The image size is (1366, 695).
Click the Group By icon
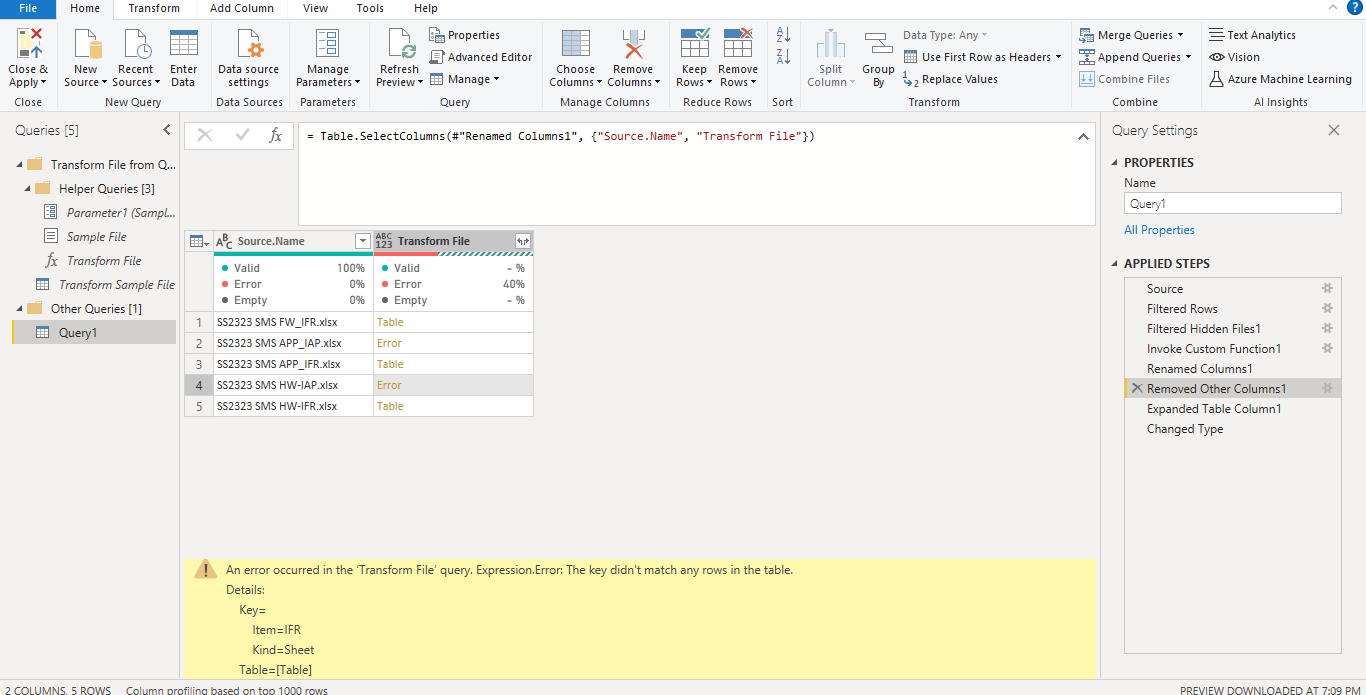[x=878, y=45]
